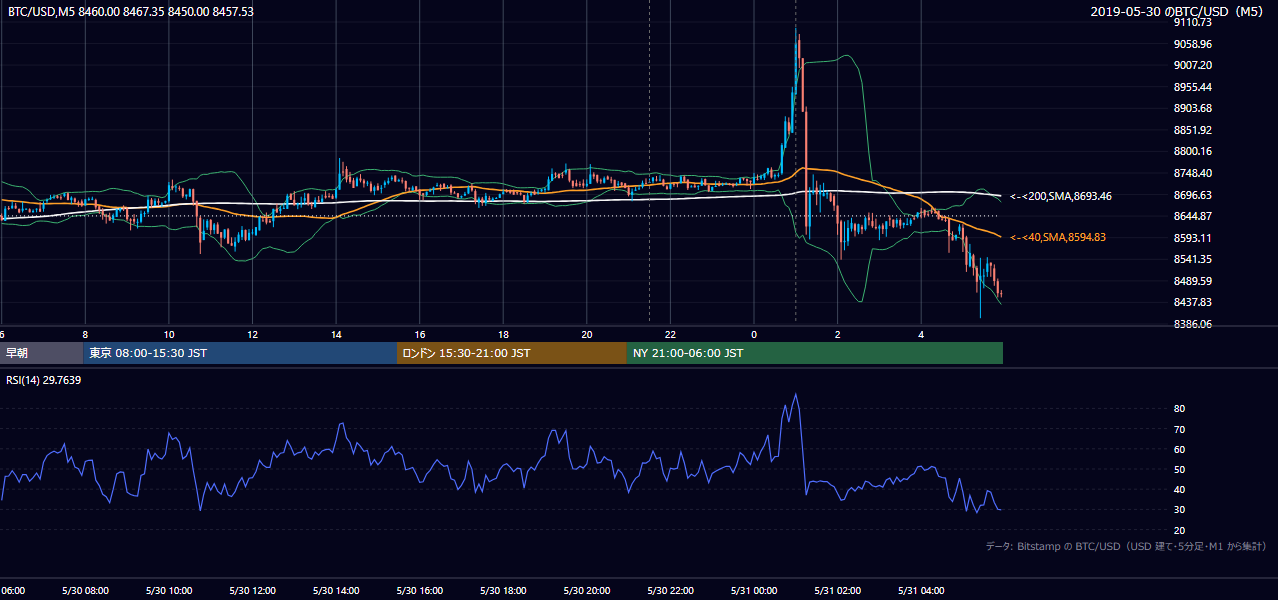This screenshot has width=1278, height=600.
Task: Click the 5/30 18:00 time axis label
Action: pos(503,591)
